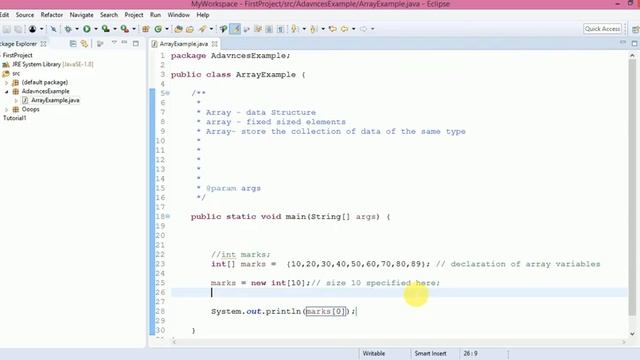Click the editor vertical scrollbar thumb
Viewport: 640px width, 360px height.
pos(632,187)
